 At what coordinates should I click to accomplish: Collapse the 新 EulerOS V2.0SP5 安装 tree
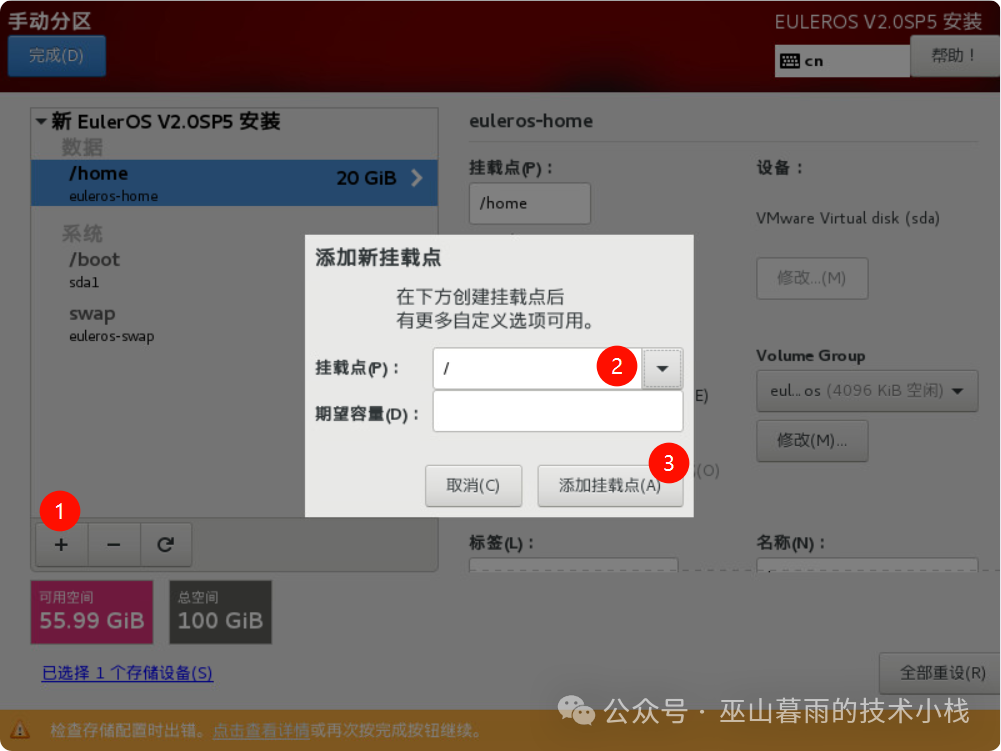click(41, 122)
